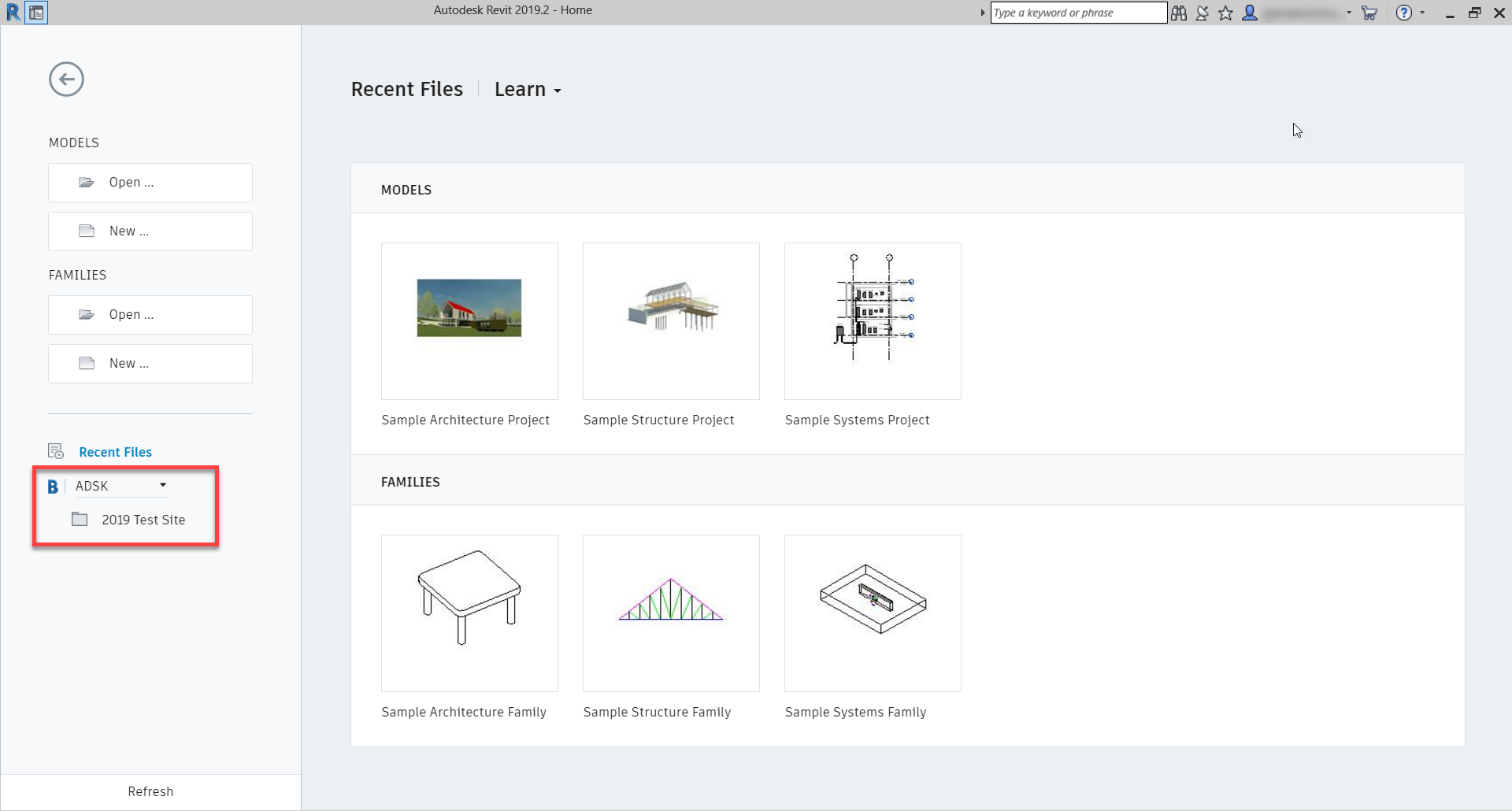
Task: Click the back arrow navigation circle
Action: (66, 79)
